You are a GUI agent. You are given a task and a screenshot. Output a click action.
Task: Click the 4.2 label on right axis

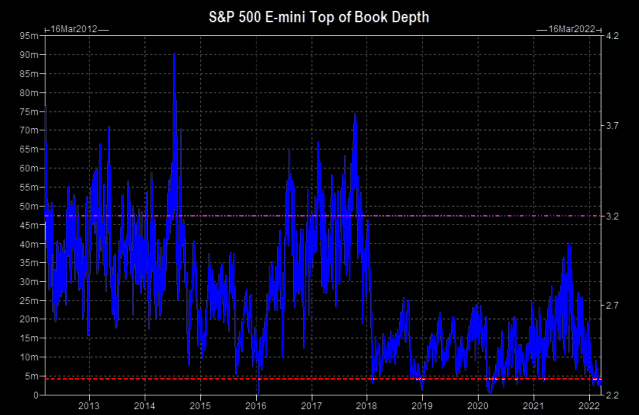point(613,36)
